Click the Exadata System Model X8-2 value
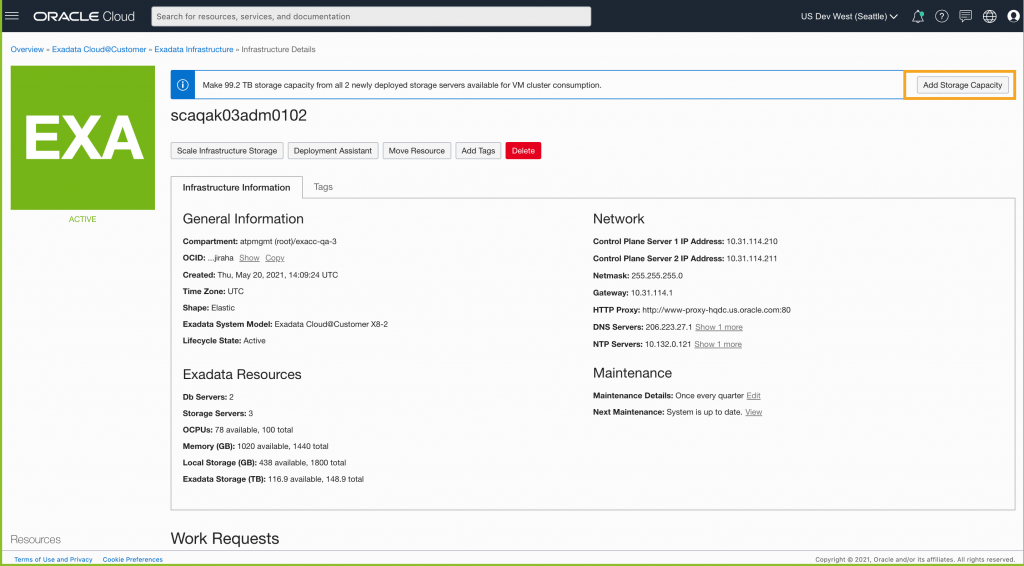1024x566 pixels. point(331,324)
